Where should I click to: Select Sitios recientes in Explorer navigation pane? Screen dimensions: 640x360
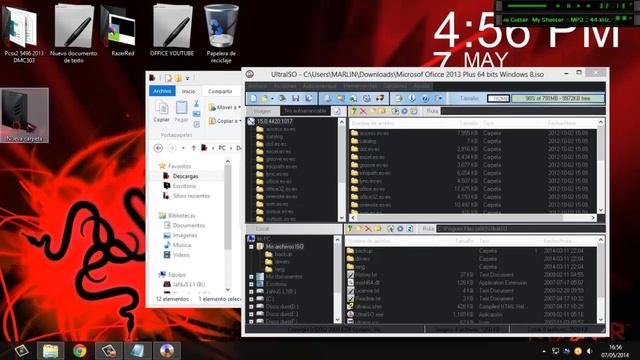(x=186, y=196)
